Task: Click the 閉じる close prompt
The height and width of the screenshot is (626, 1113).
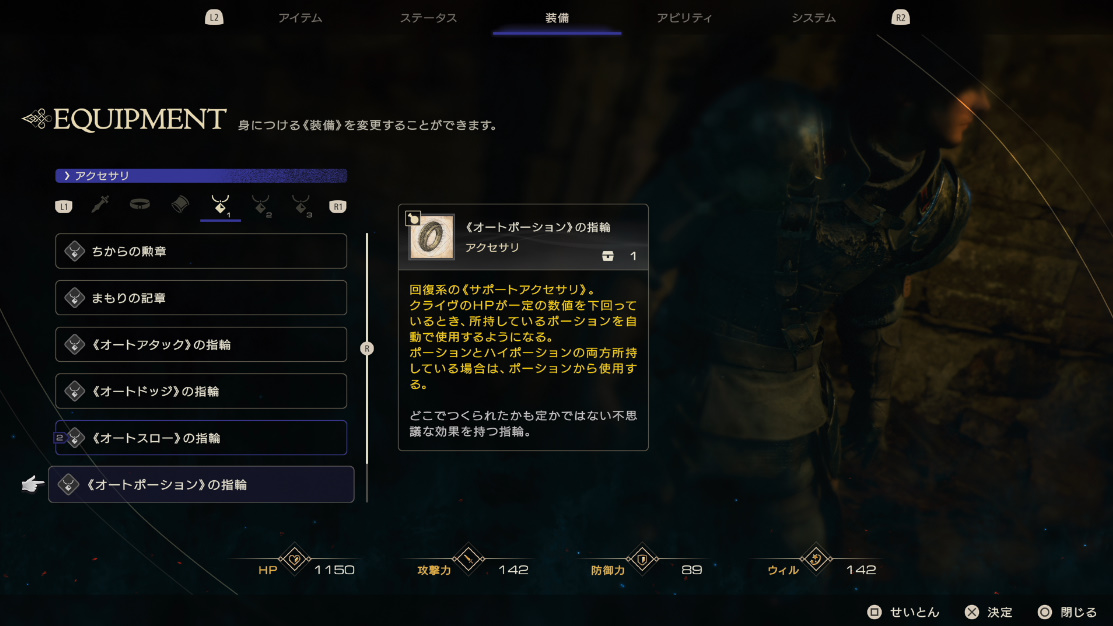Action: 1068,612
